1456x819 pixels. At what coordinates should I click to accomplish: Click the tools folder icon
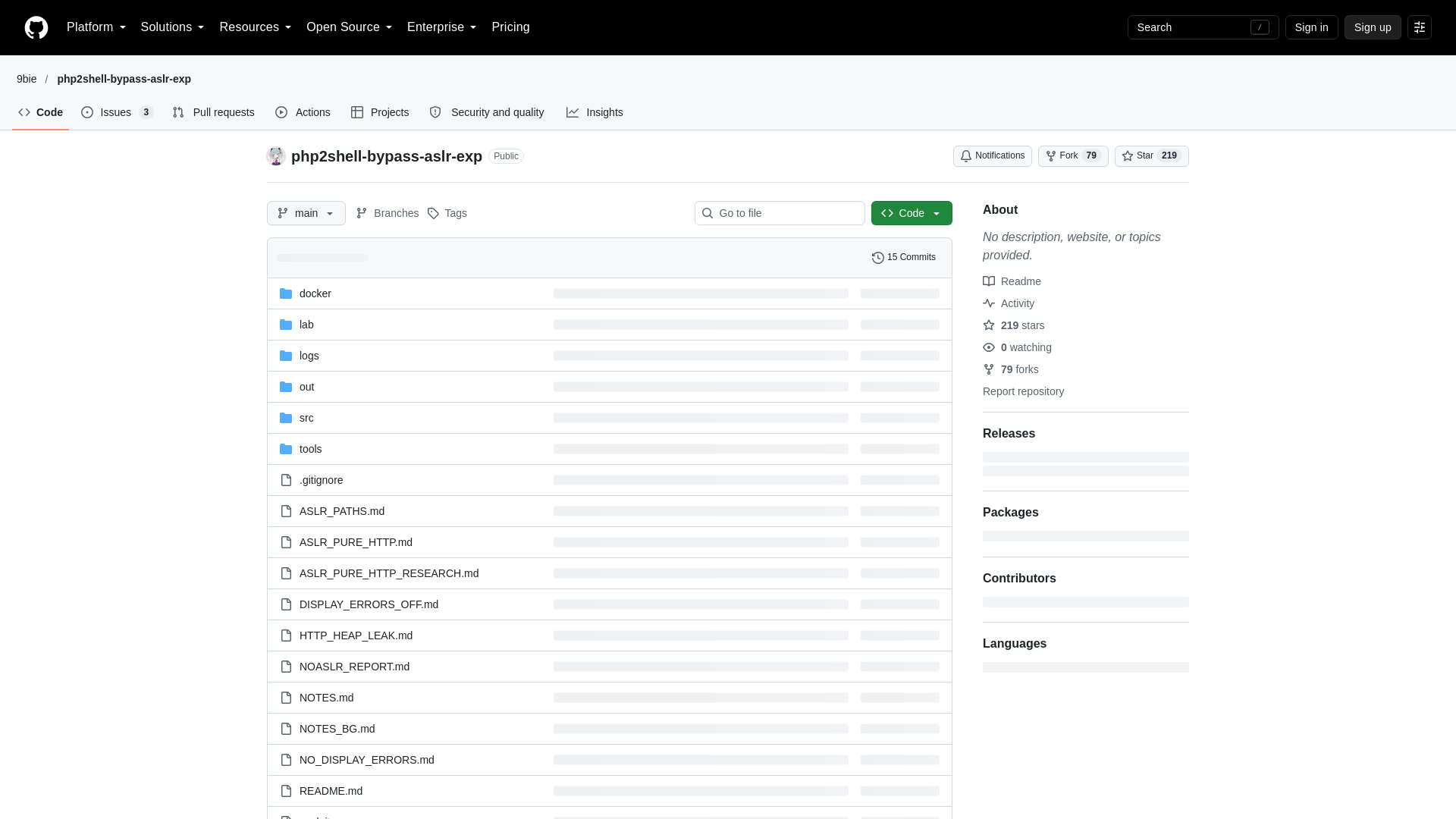click(x=286, y=449)
